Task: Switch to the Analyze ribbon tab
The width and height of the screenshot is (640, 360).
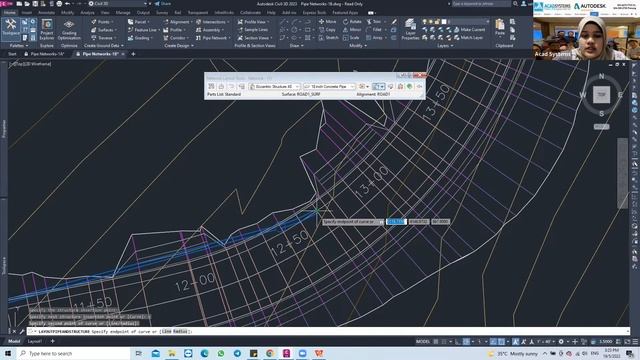Action: (87, 13)
